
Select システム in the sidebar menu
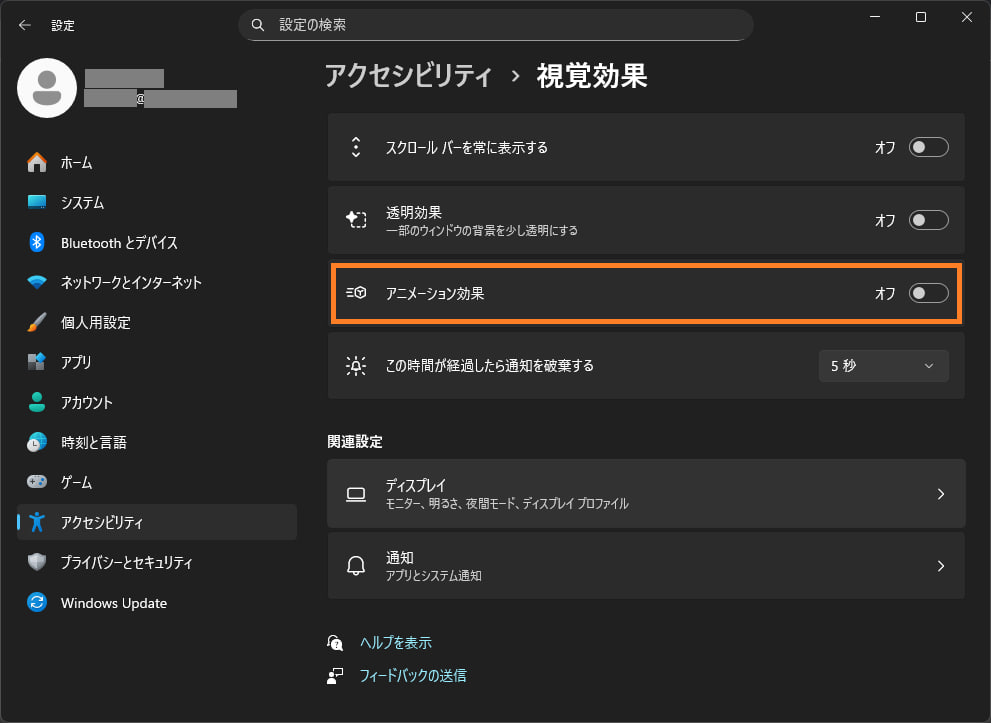82,203
